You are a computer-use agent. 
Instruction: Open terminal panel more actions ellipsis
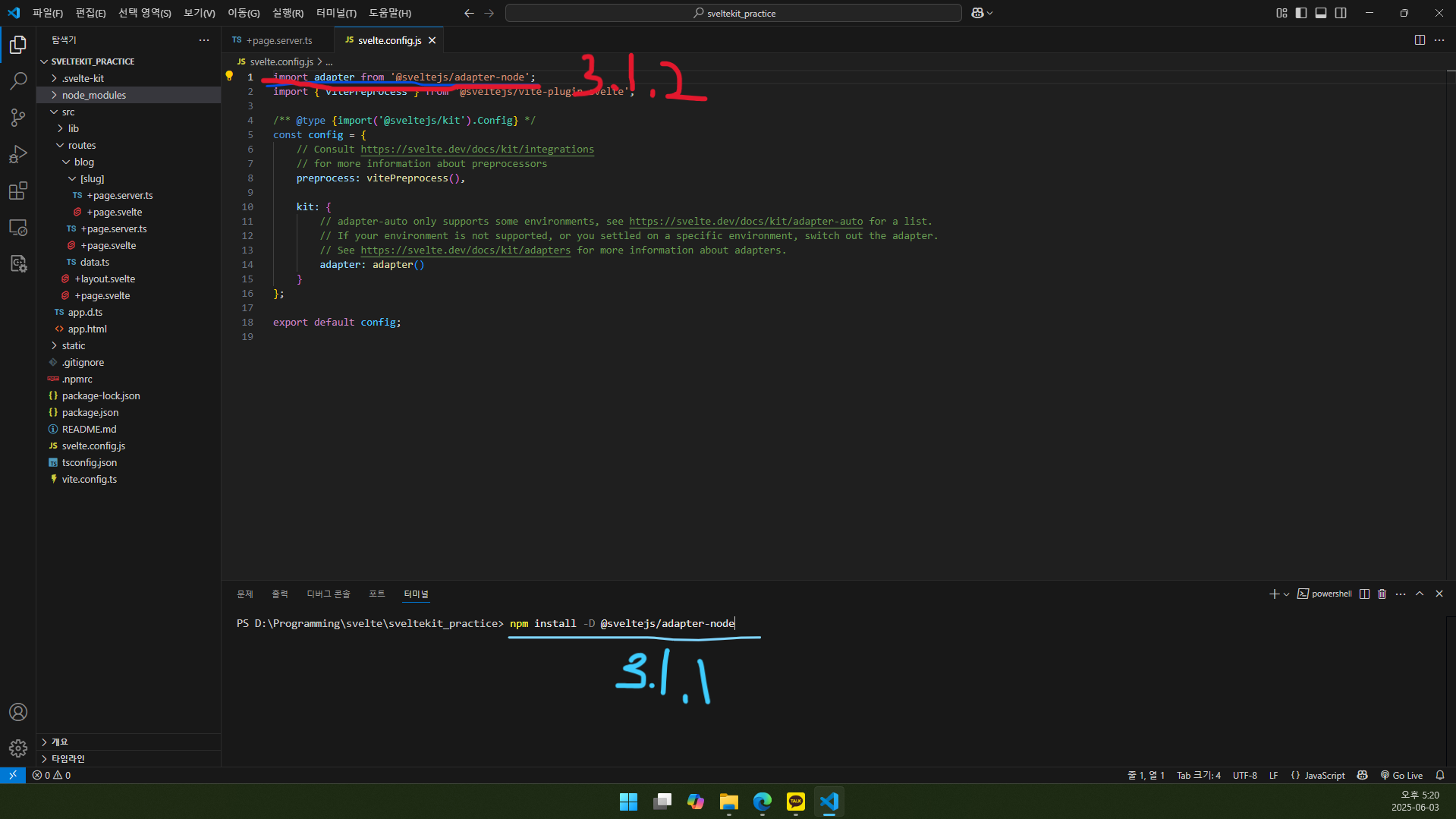(1401, 594)
